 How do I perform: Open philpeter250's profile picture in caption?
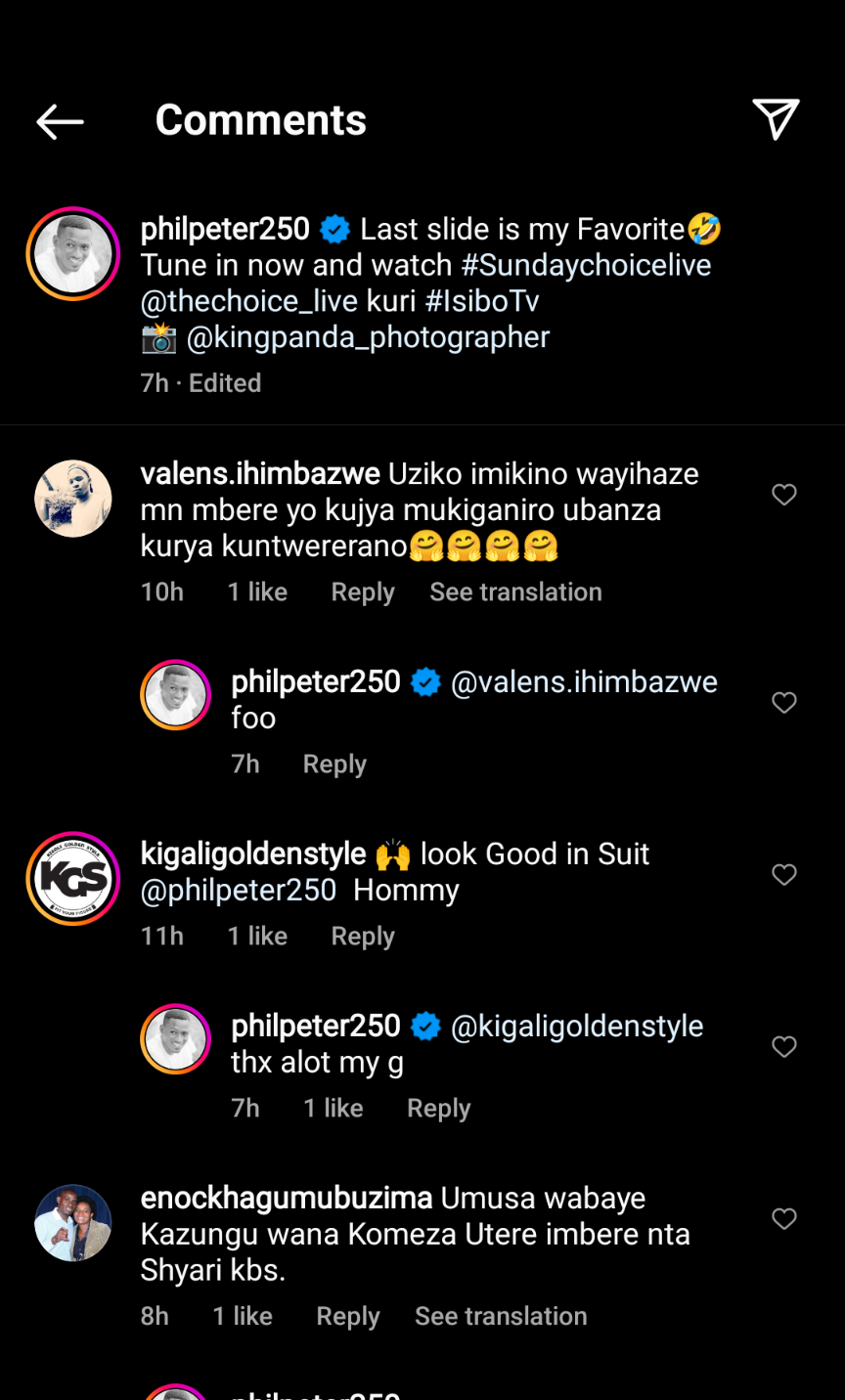click(x=73, y=253)
